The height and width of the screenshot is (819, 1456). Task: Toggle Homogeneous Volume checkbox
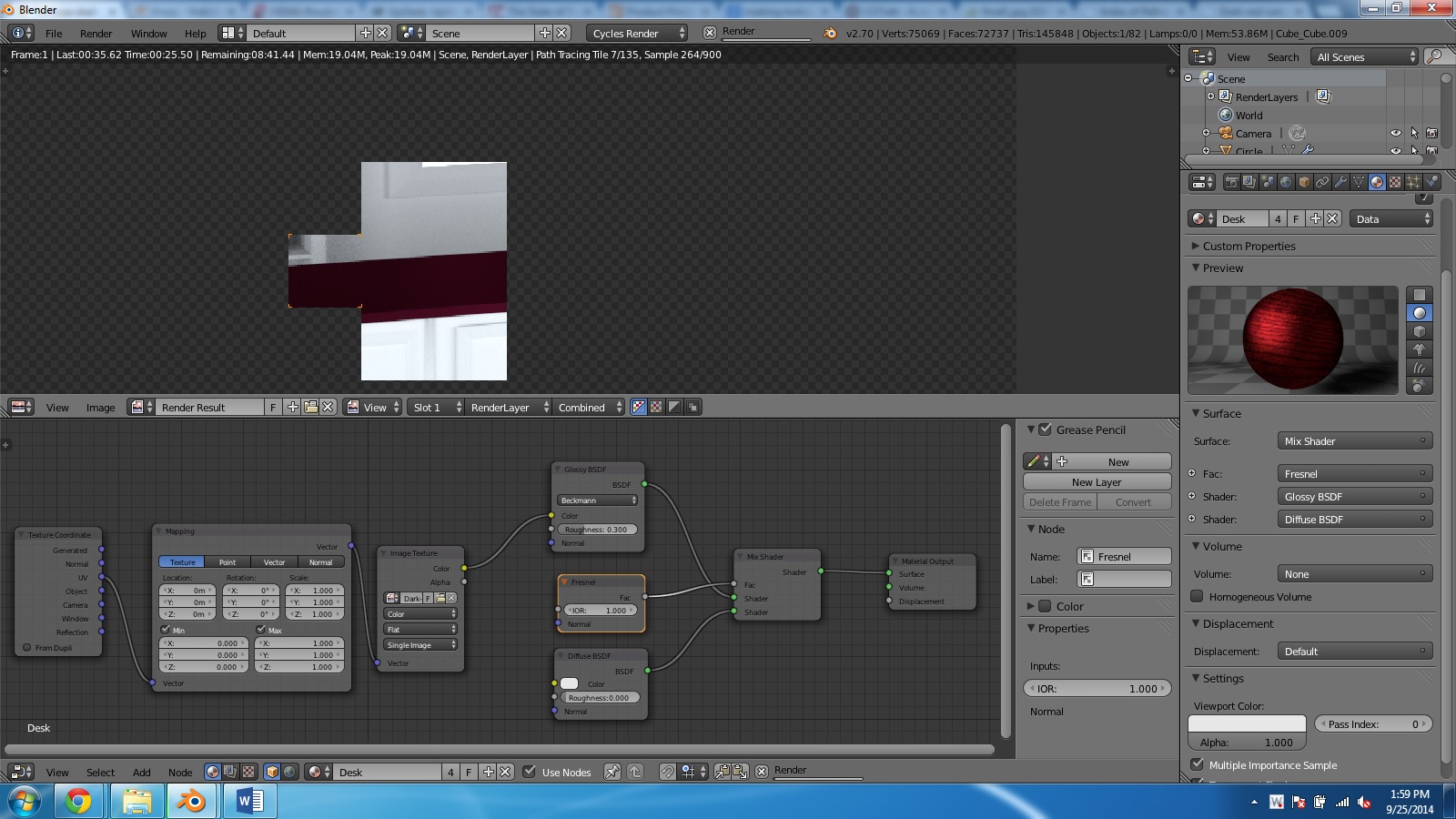click(x=1198, y=597)
